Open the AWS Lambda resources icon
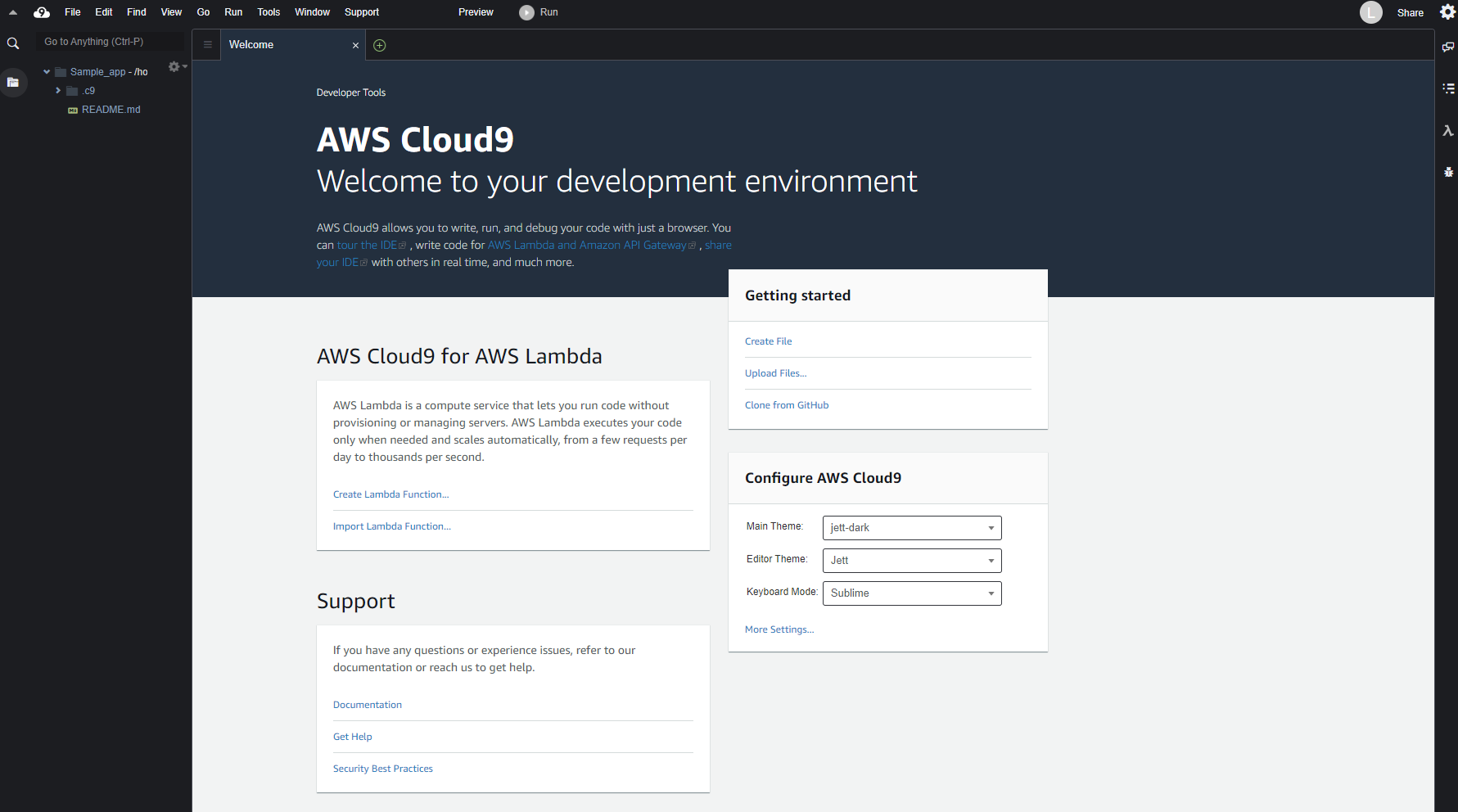 point(1448,130)
